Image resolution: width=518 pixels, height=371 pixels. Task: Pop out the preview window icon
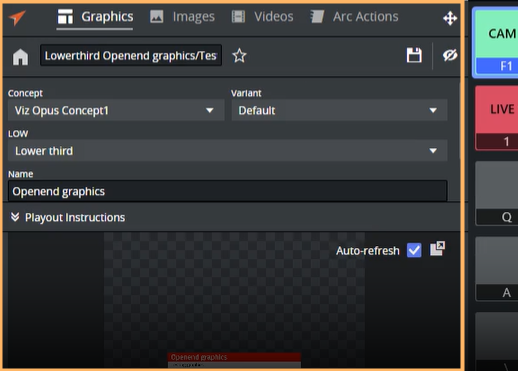click(x=437, y=249)
